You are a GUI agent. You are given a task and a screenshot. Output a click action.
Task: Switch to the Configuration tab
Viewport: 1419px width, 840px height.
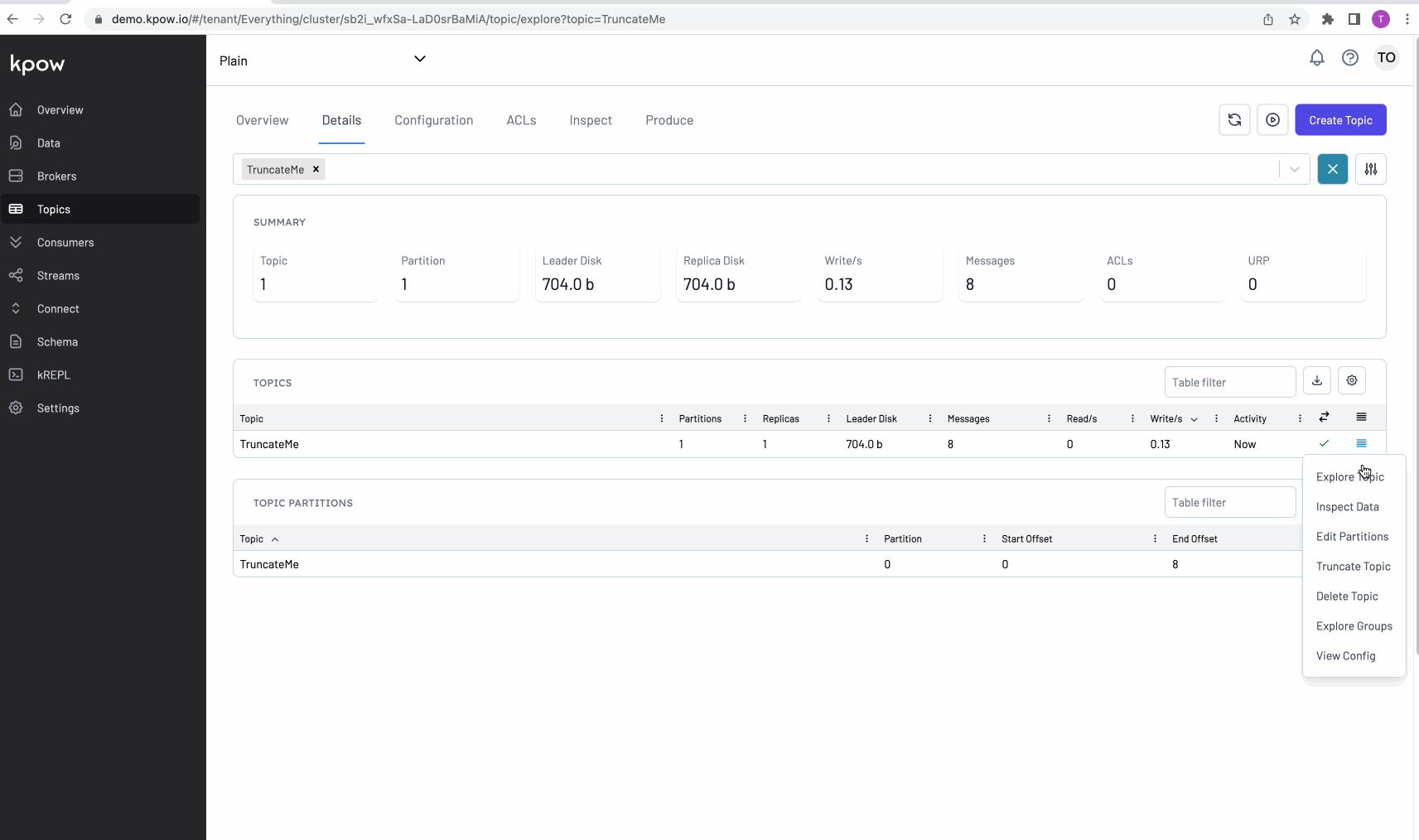(433, 120)
